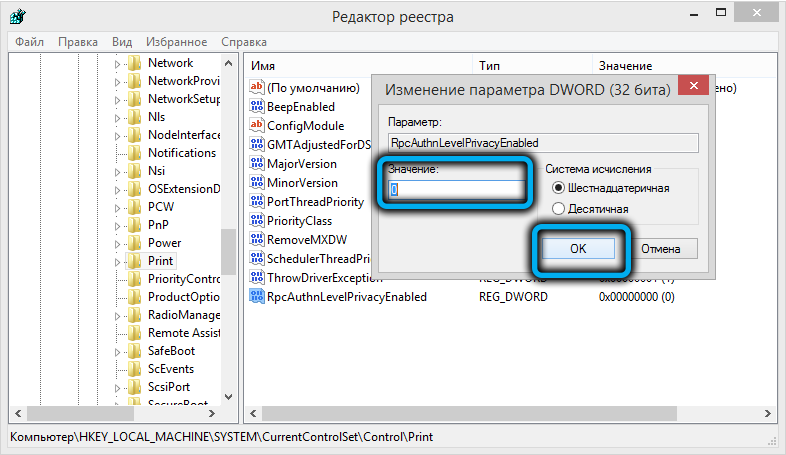Click the Параметр name field
This screenshot has height=455, width=786.
(x=543, y=143)
